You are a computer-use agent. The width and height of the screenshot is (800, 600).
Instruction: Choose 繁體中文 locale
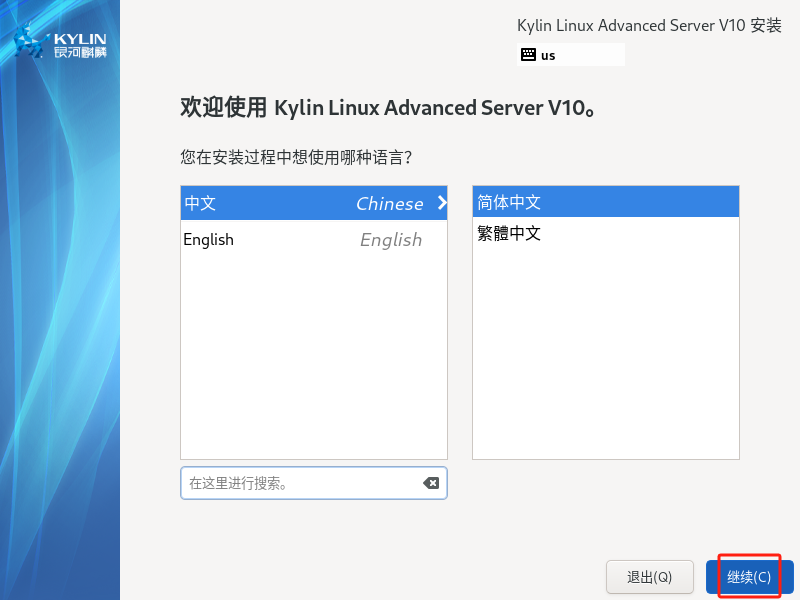tap(509, 234)
